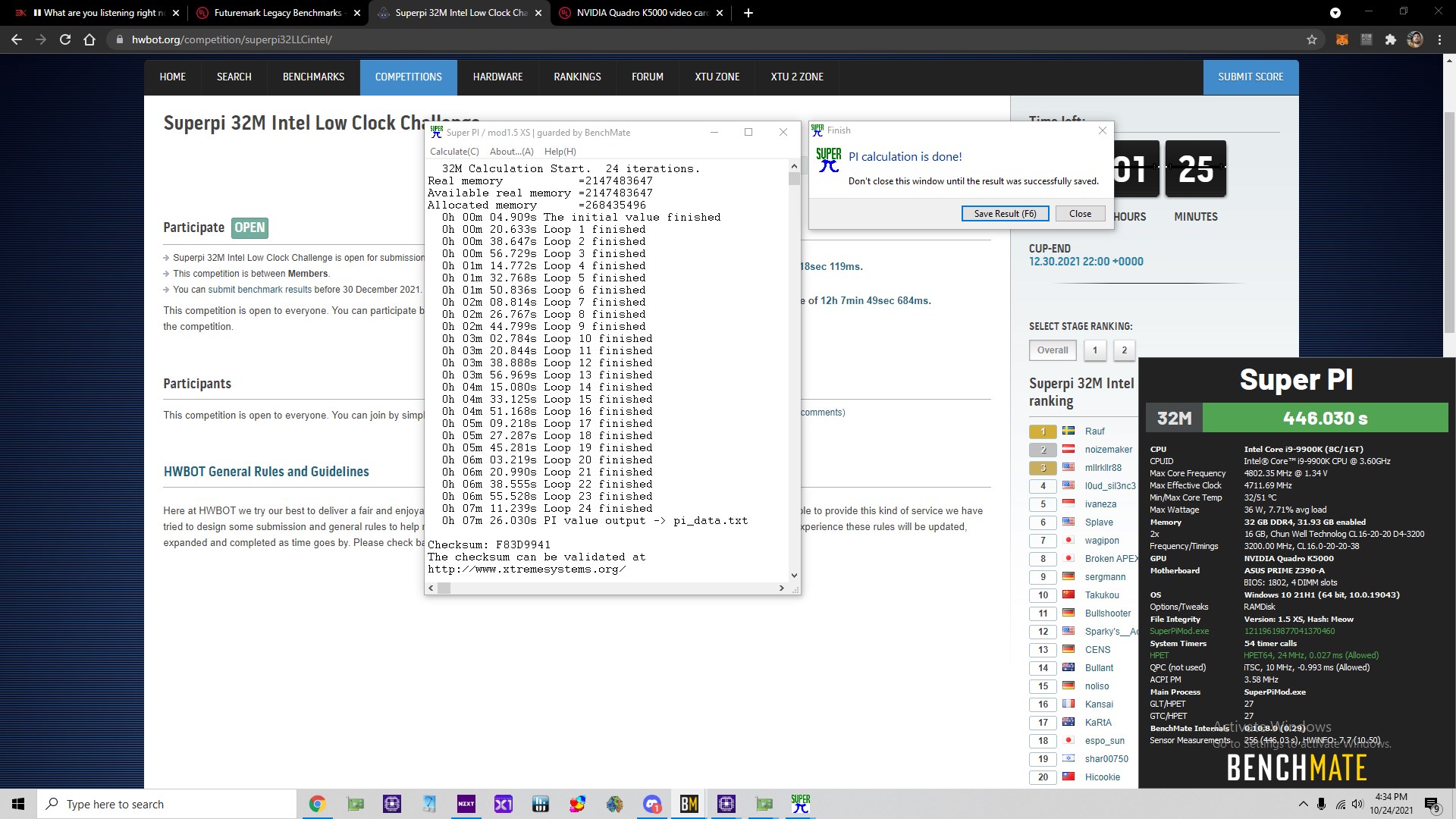Open the Discord taskbar icon
Image resolution: width=1456 pixels, height=819 pixels.
pos(652,804)
